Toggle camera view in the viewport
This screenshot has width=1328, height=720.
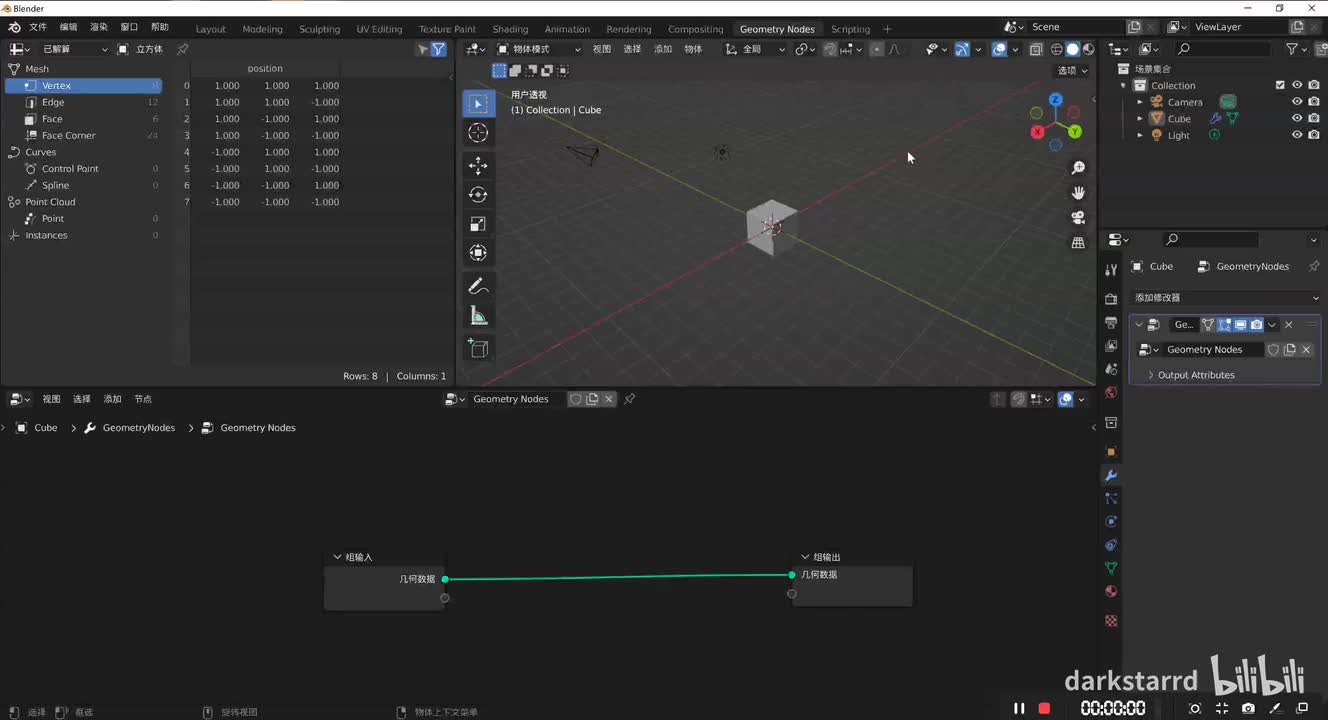[x=1078, y=218]
